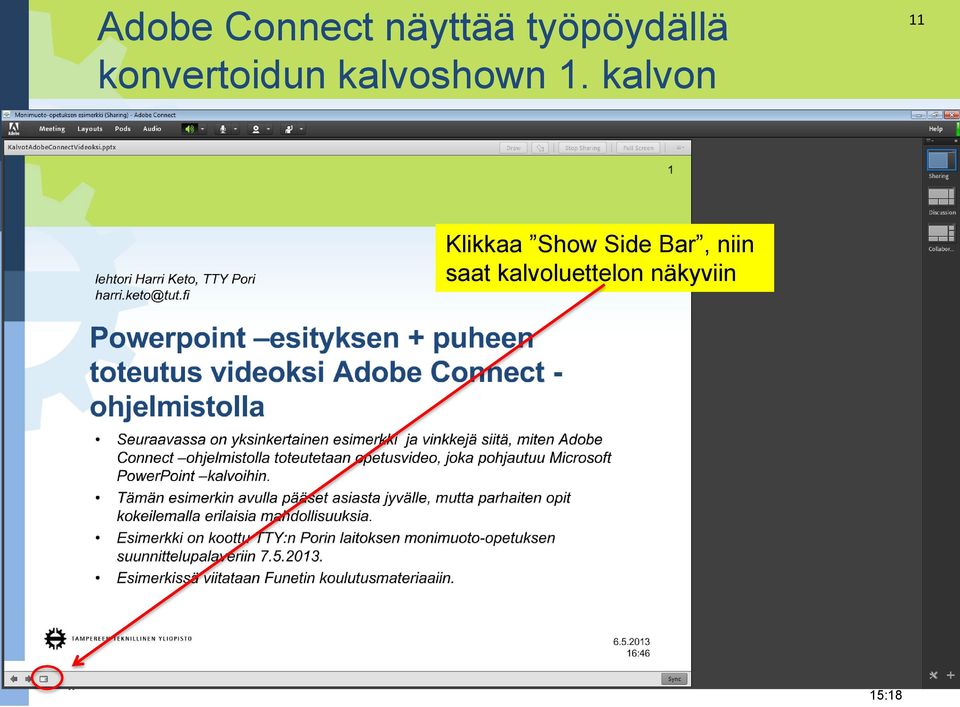
Task: Toggle the microphone button
Action: tap(223, 129)
